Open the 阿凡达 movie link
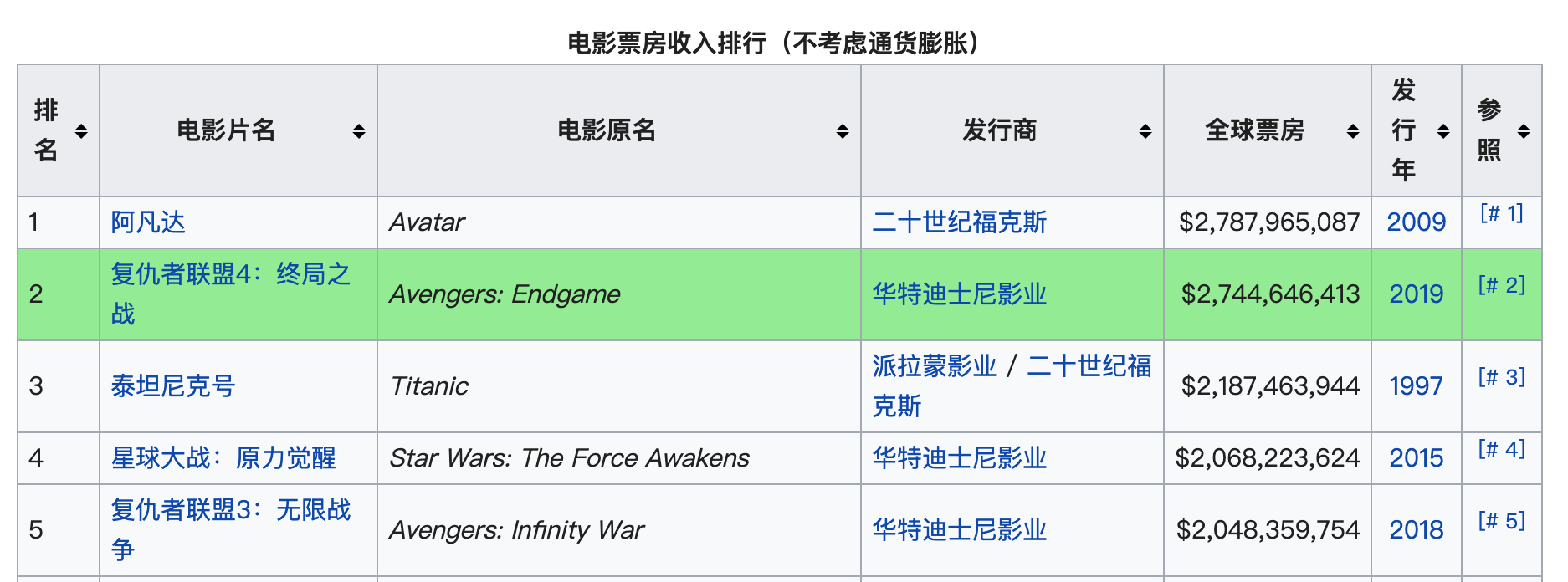The height and width of the screenshot is (582, 1568). (148, 222)
